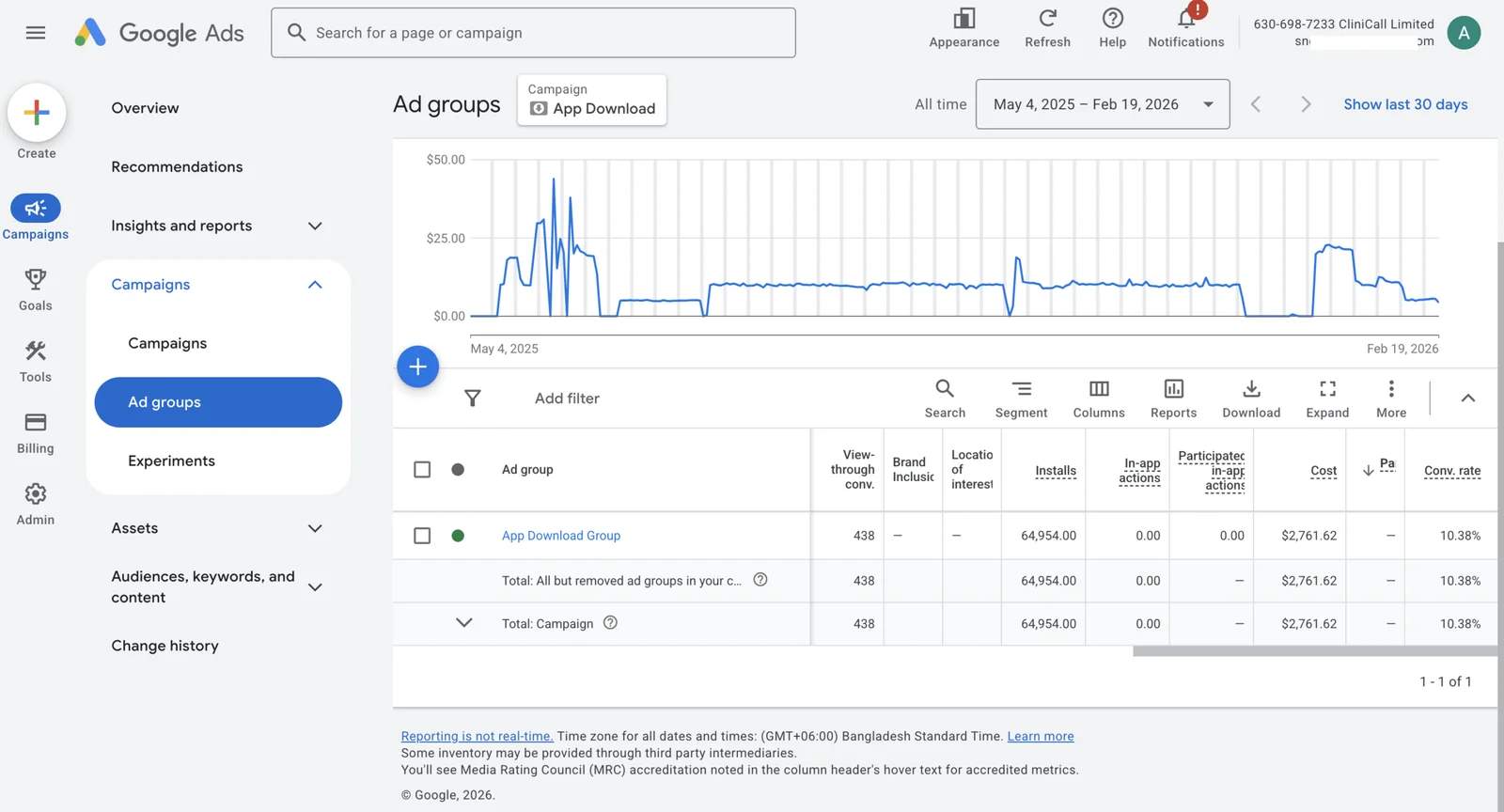Open the date range dropdown
The height and width of the screenshot is (812, 1504).
[x=1103, y=104]
